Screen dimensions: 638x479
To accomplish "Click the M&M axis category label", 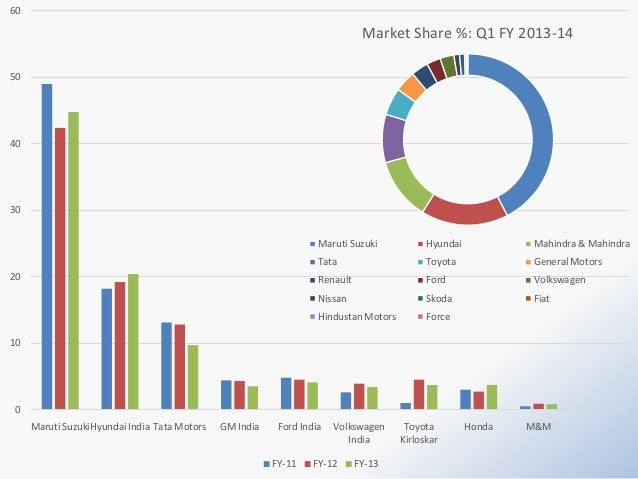I will [x=539, y=427].
